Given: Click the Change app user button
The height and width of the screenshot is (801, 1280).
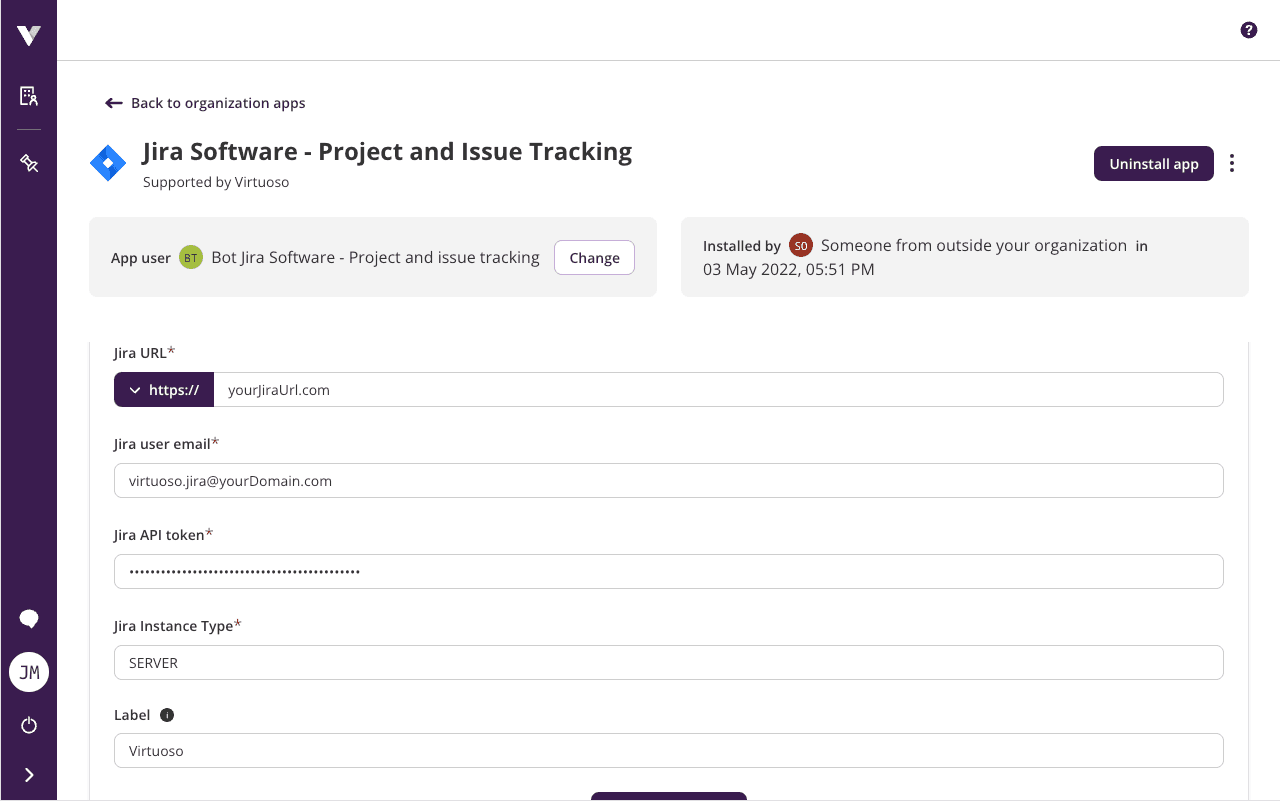Looking at the screenshot, I should pos(594,257).
